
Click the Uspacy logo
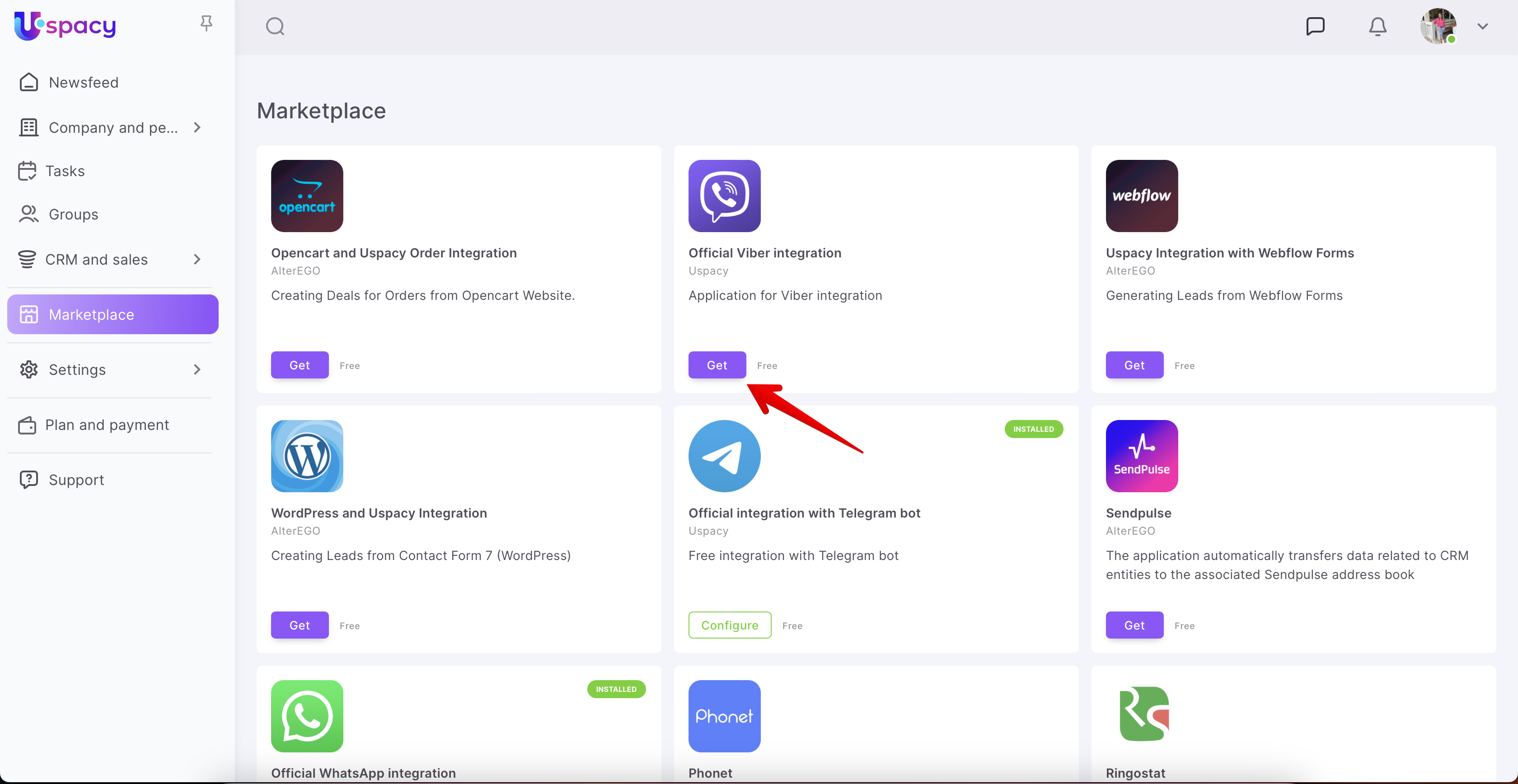pyautogui.click(x=65, y=26)
